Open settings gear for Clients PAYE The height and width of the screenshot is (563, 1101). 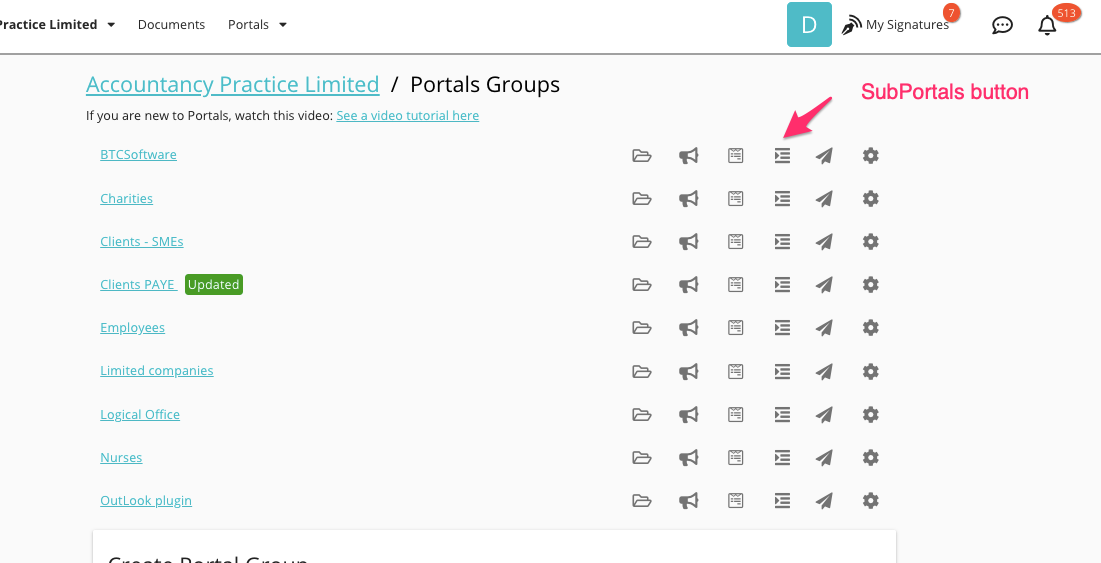[871, 285]
